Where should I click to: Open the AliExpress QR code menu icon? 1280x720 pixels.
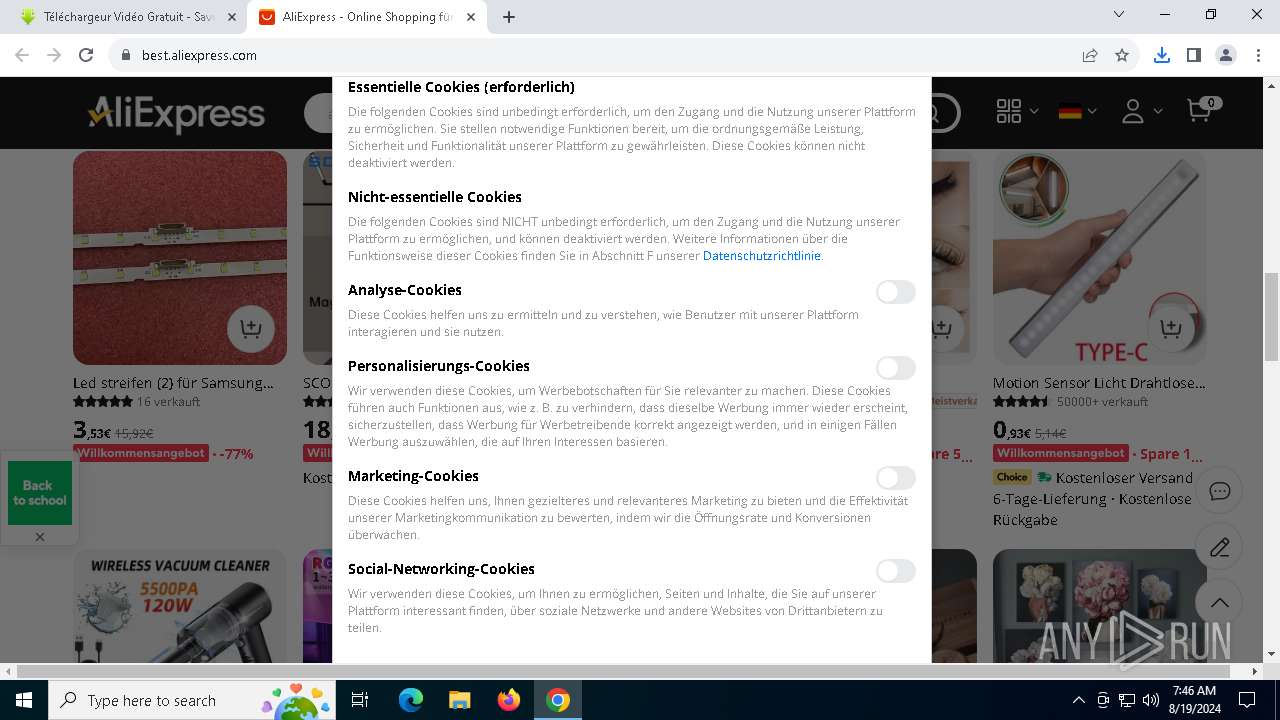(x=1009, y=111)
